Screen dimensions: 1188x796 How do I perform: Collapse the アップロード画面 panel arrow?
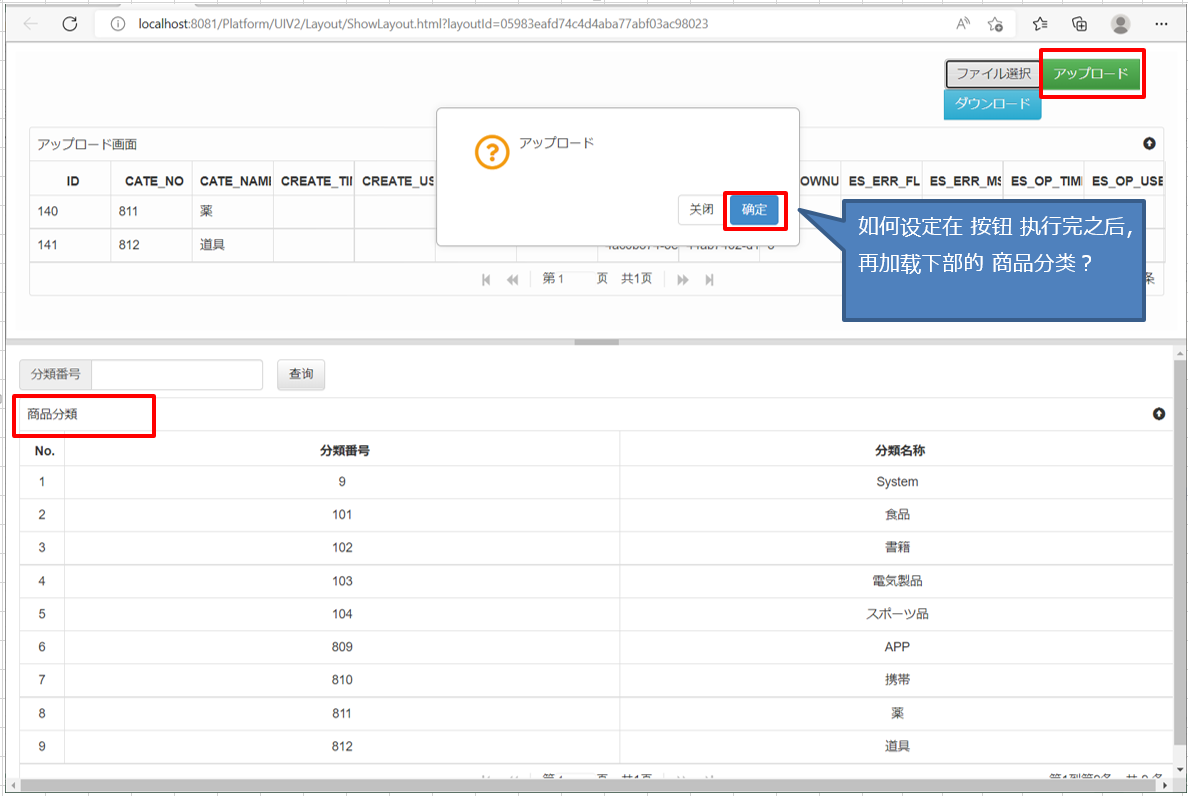1149,143
